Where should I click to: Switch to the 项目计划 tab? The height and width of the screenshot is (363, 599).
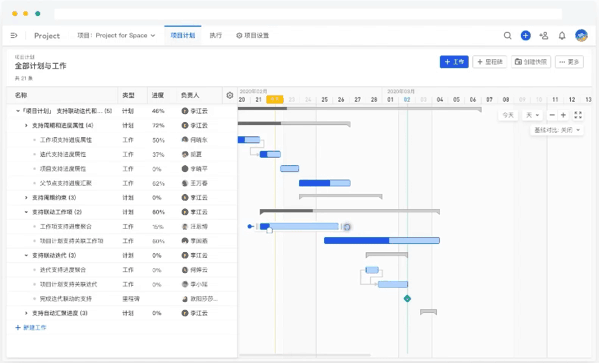tap(183, 36)
